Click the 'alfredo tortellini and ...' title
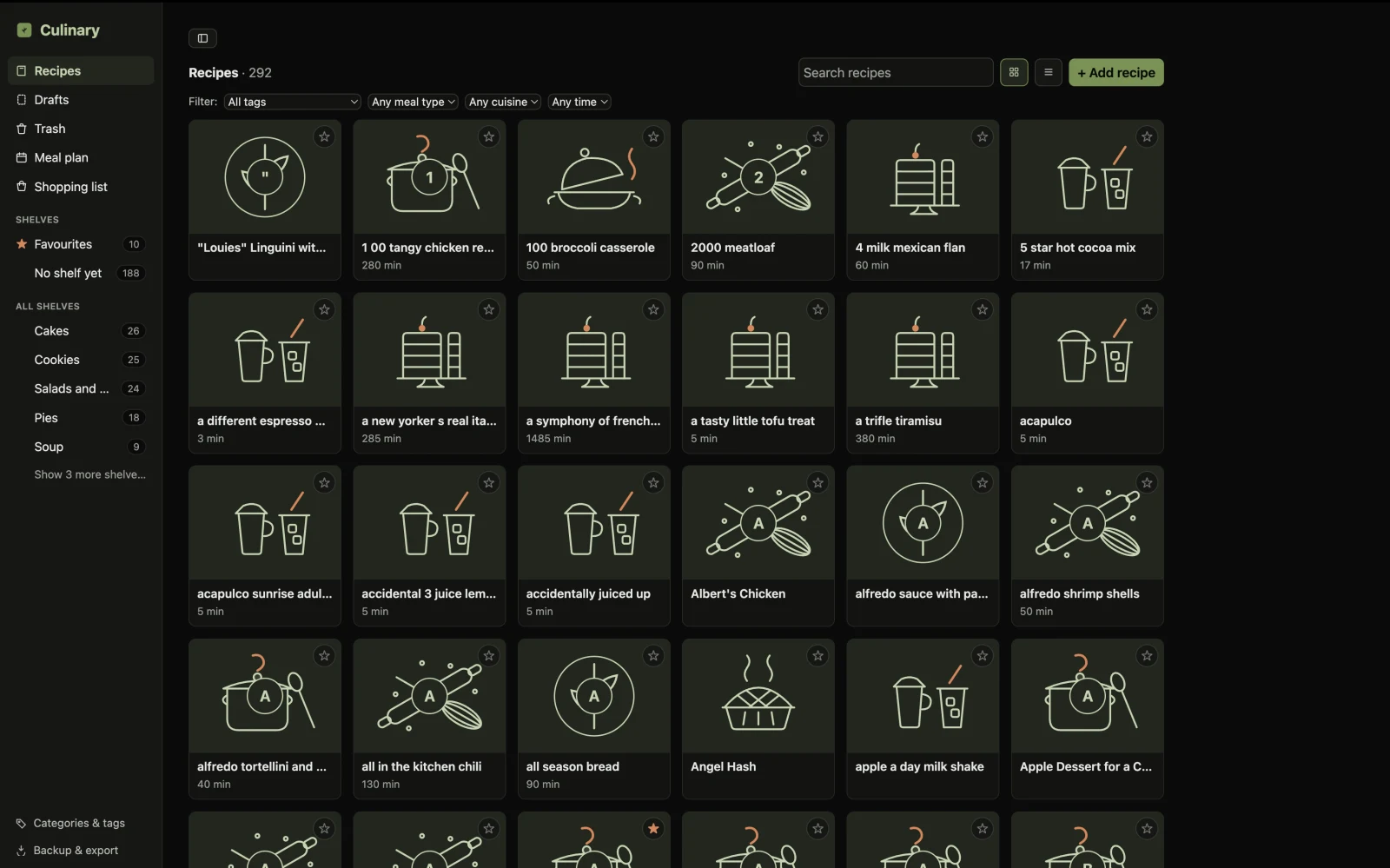The width and height of the screenshot is (1390, 868). [261, 766]
